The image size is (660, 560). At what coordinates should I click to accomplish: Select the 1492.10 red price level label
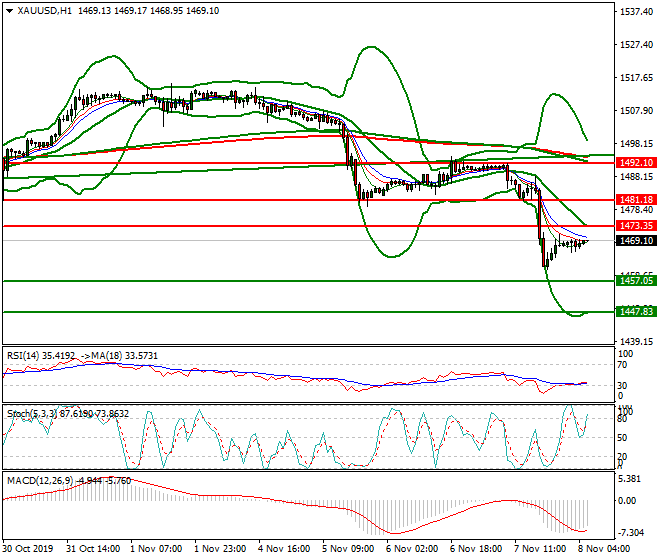tap(636, 163)
